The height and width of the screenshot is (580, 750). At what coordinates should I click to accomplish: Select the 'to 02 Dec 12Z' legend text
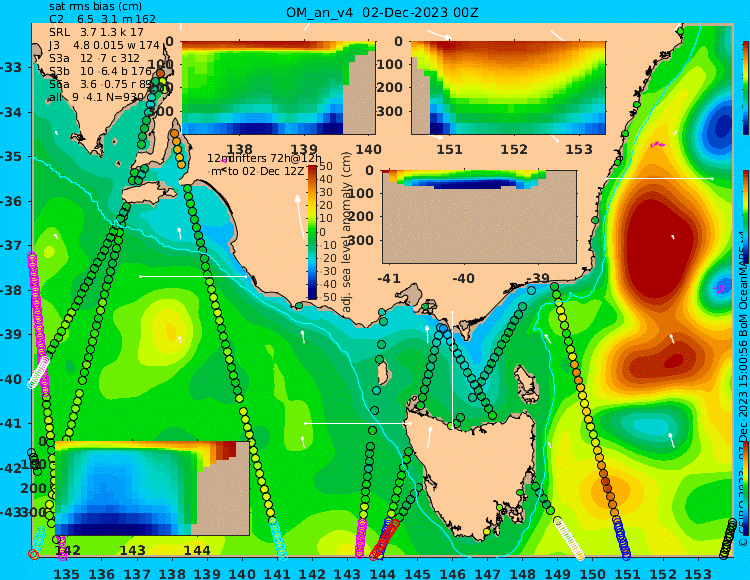(x=265, y=171)
